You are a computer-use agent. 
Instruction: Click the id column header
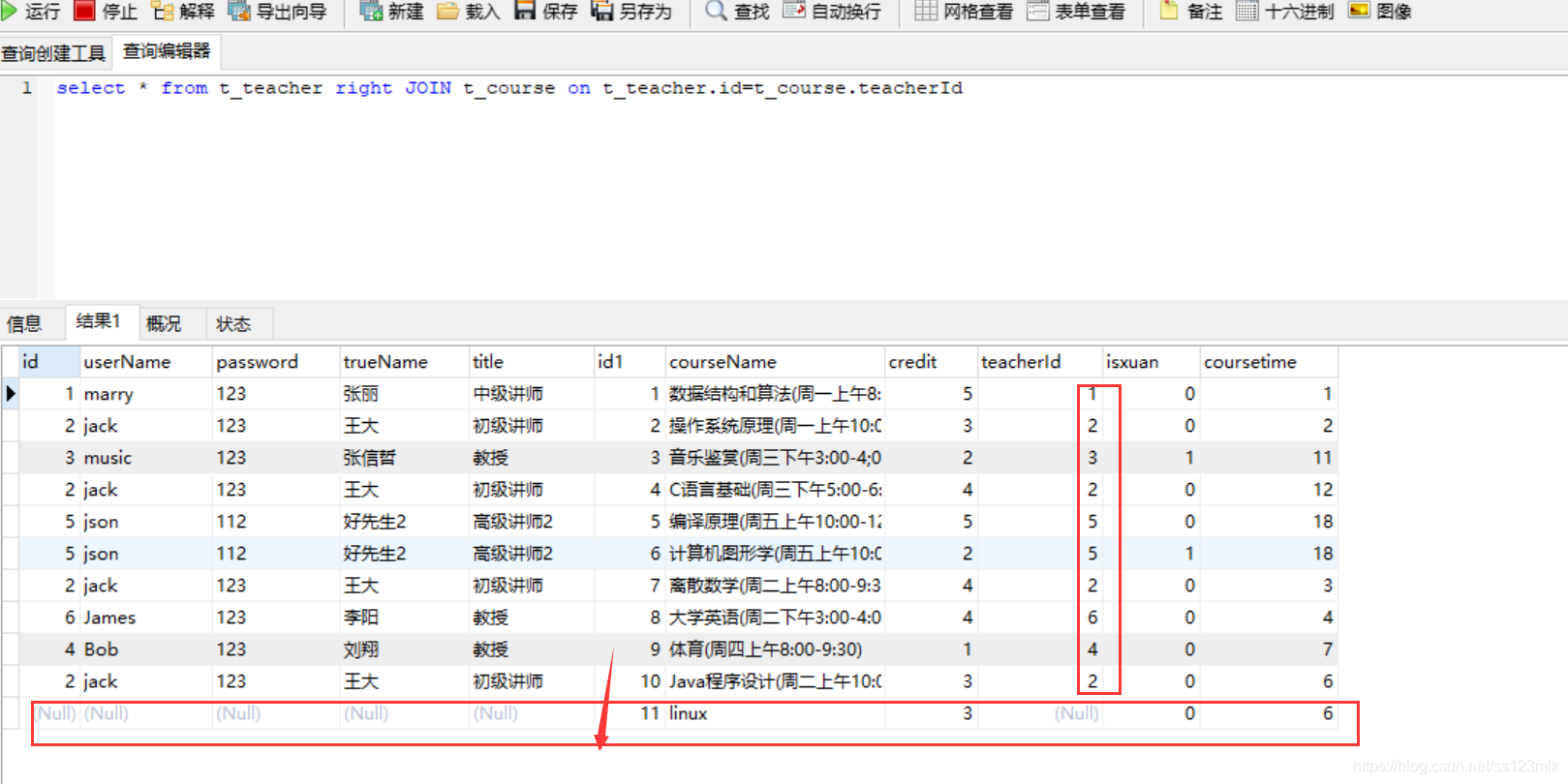tap(49, 362)
